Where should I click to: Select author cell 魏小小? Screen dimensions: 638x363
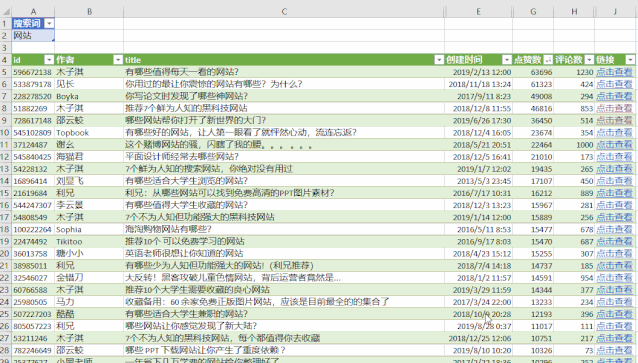tap(89, 254)
